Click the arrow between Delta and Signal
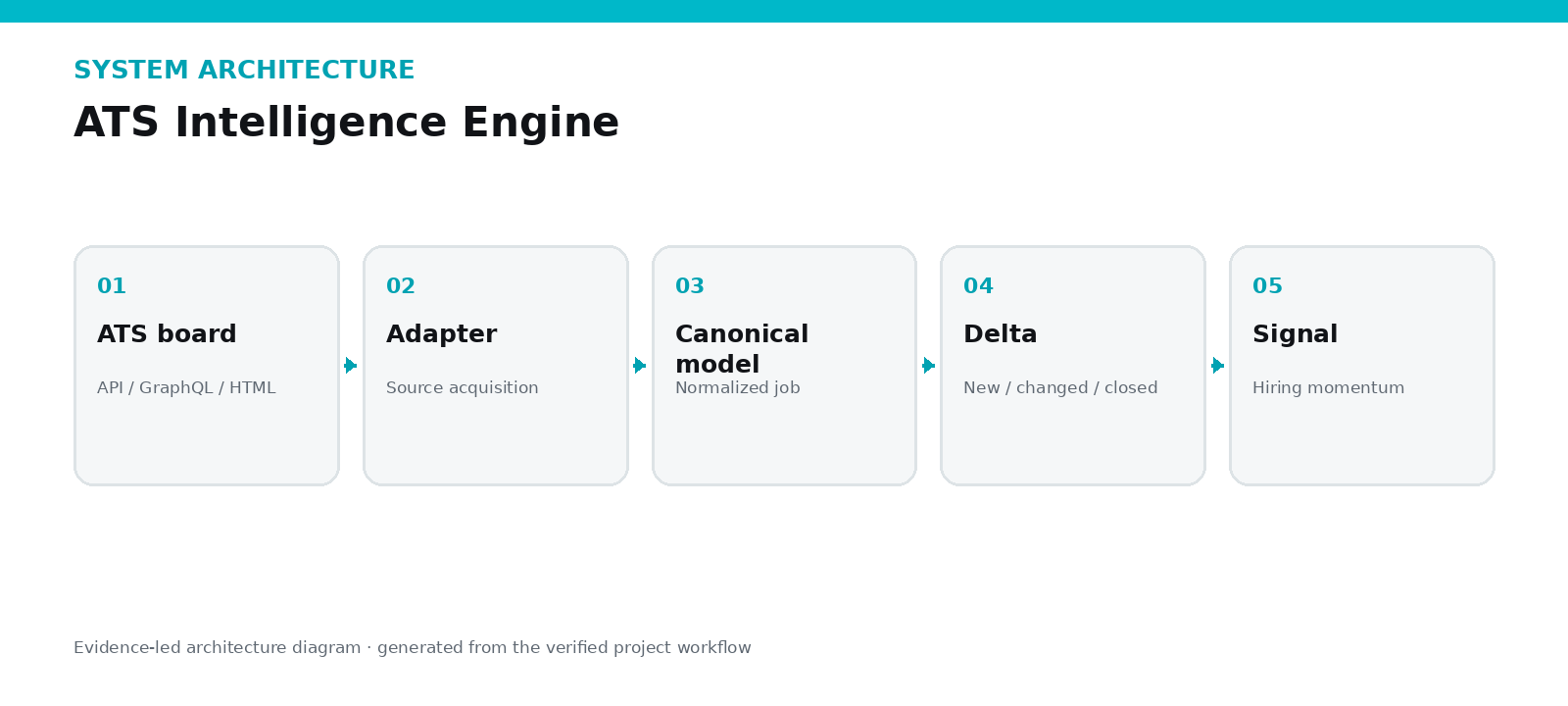 1218,366
